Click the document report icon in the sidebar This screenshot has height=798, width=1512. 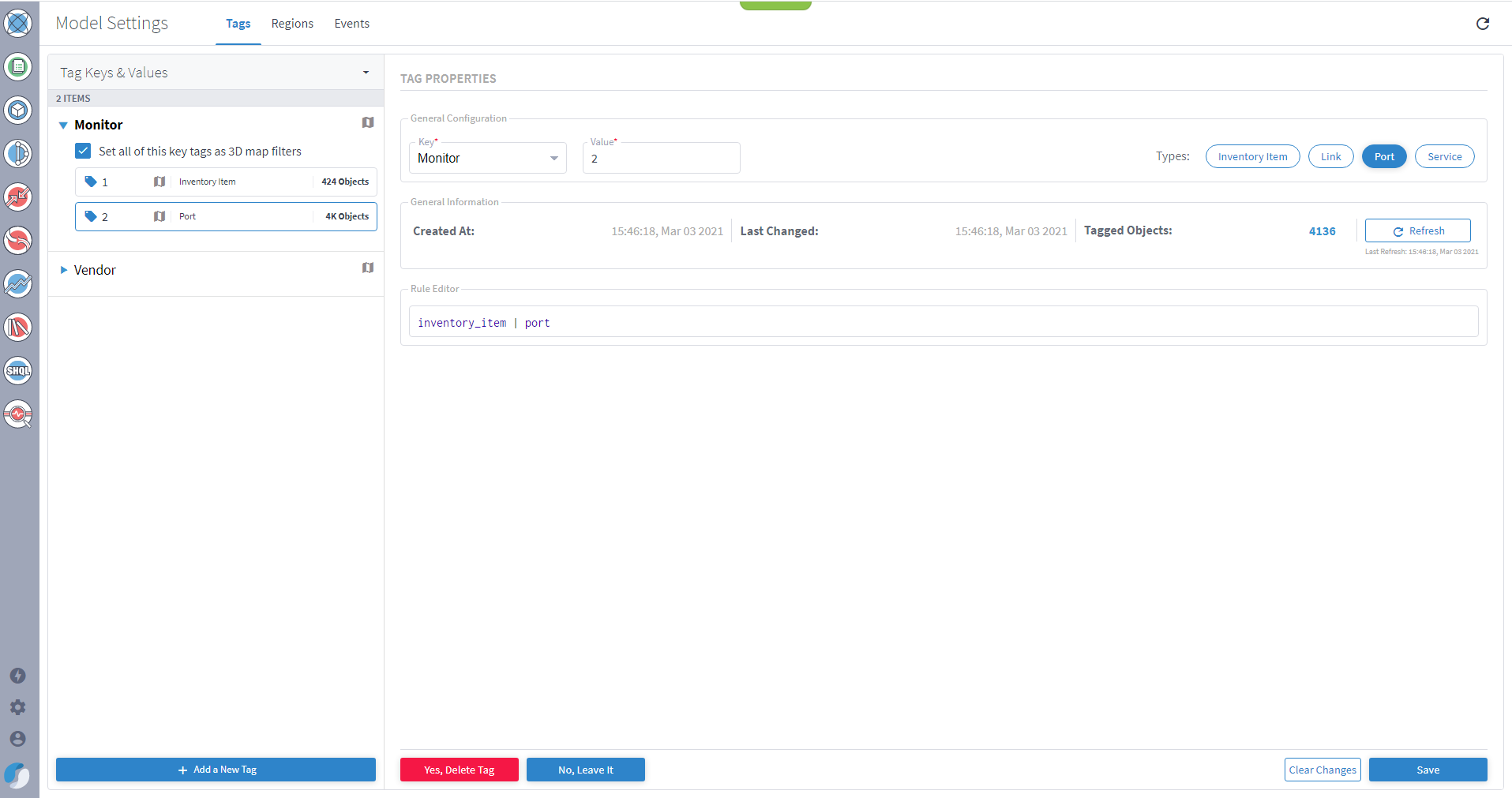tap(17, 67)
